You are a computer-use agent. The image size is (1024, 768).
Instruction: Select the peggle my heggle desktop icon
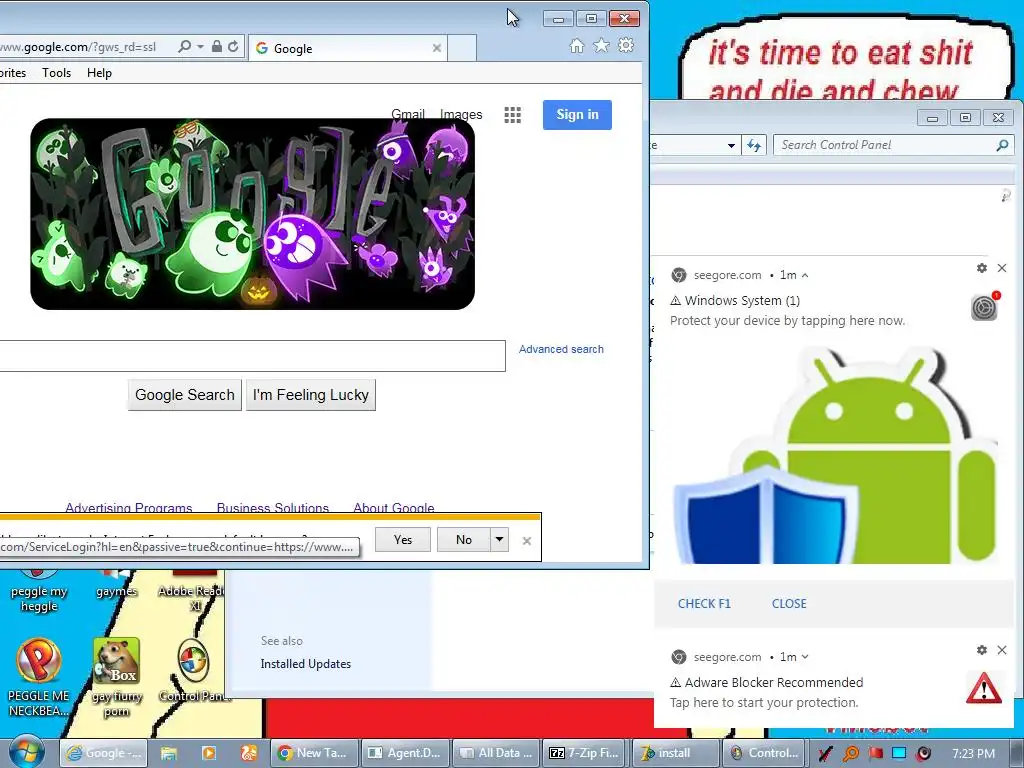(x=39, y=591)
